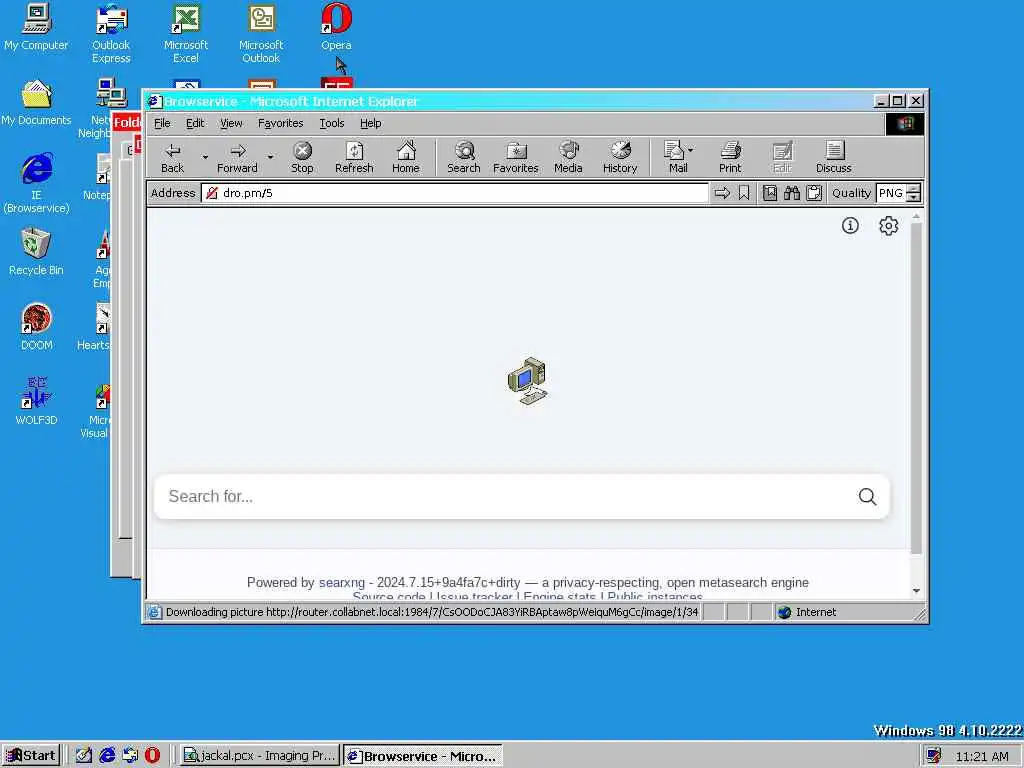
Task: Click the Back toolbar button
Action: tap(172, 157)
